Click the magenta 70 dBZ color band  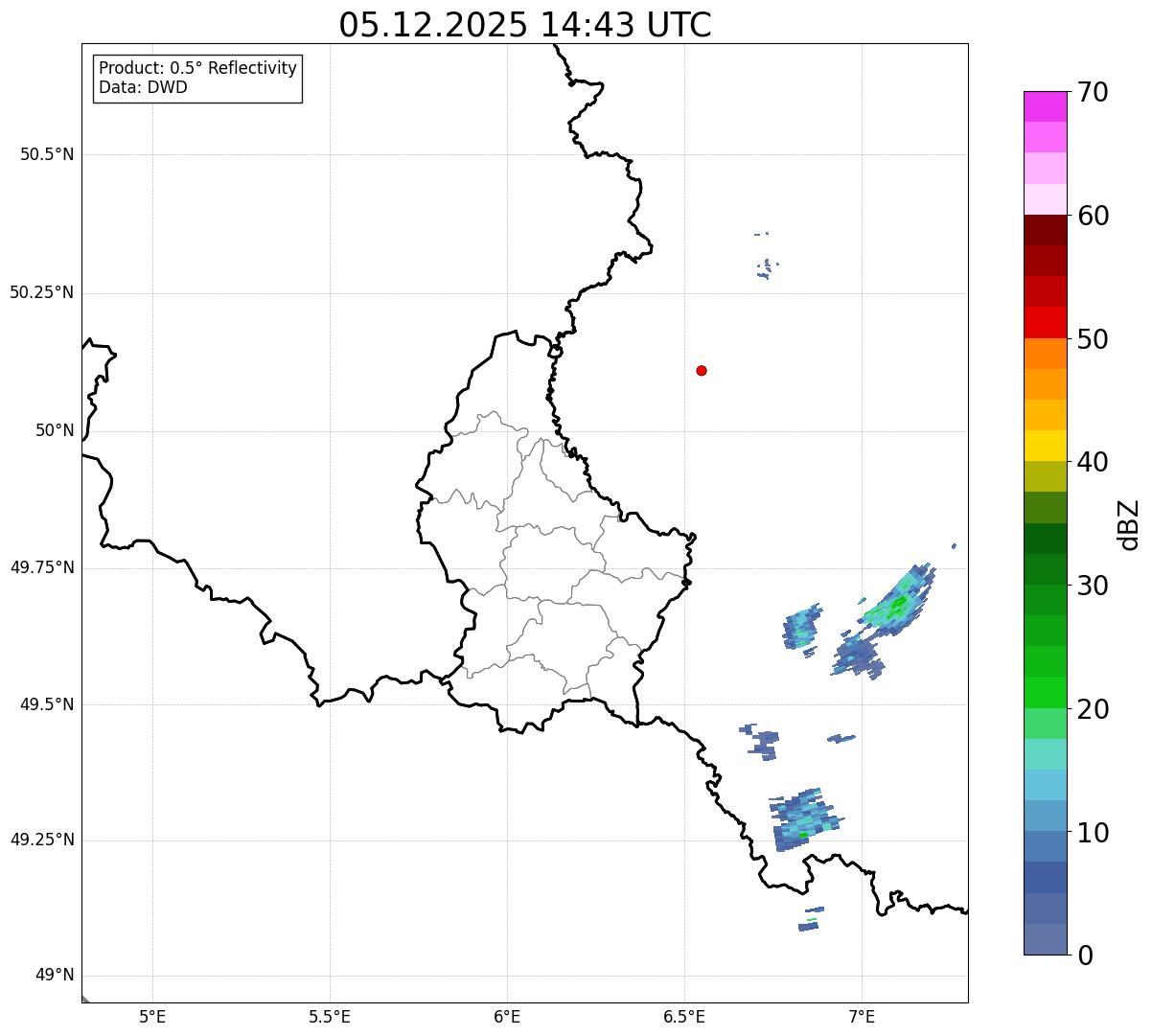coord(1045,106)
